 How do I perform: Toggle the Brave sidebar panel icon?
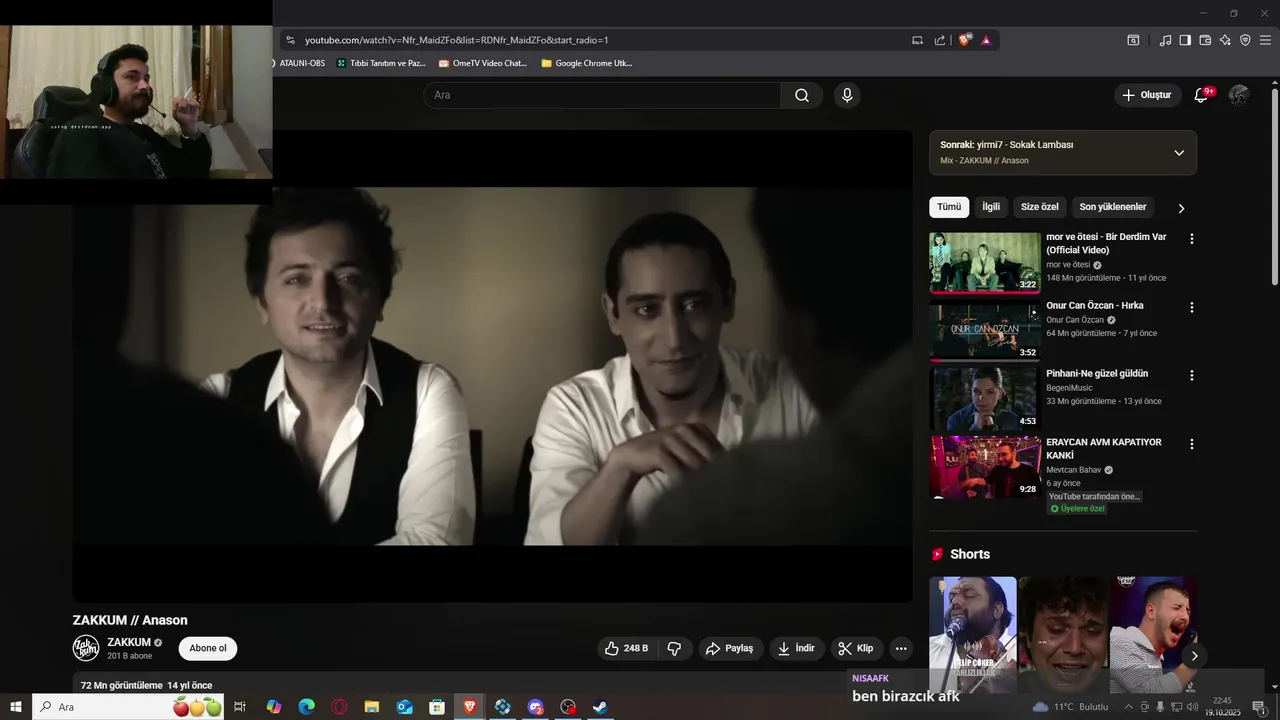click(x=1185, y=40)
